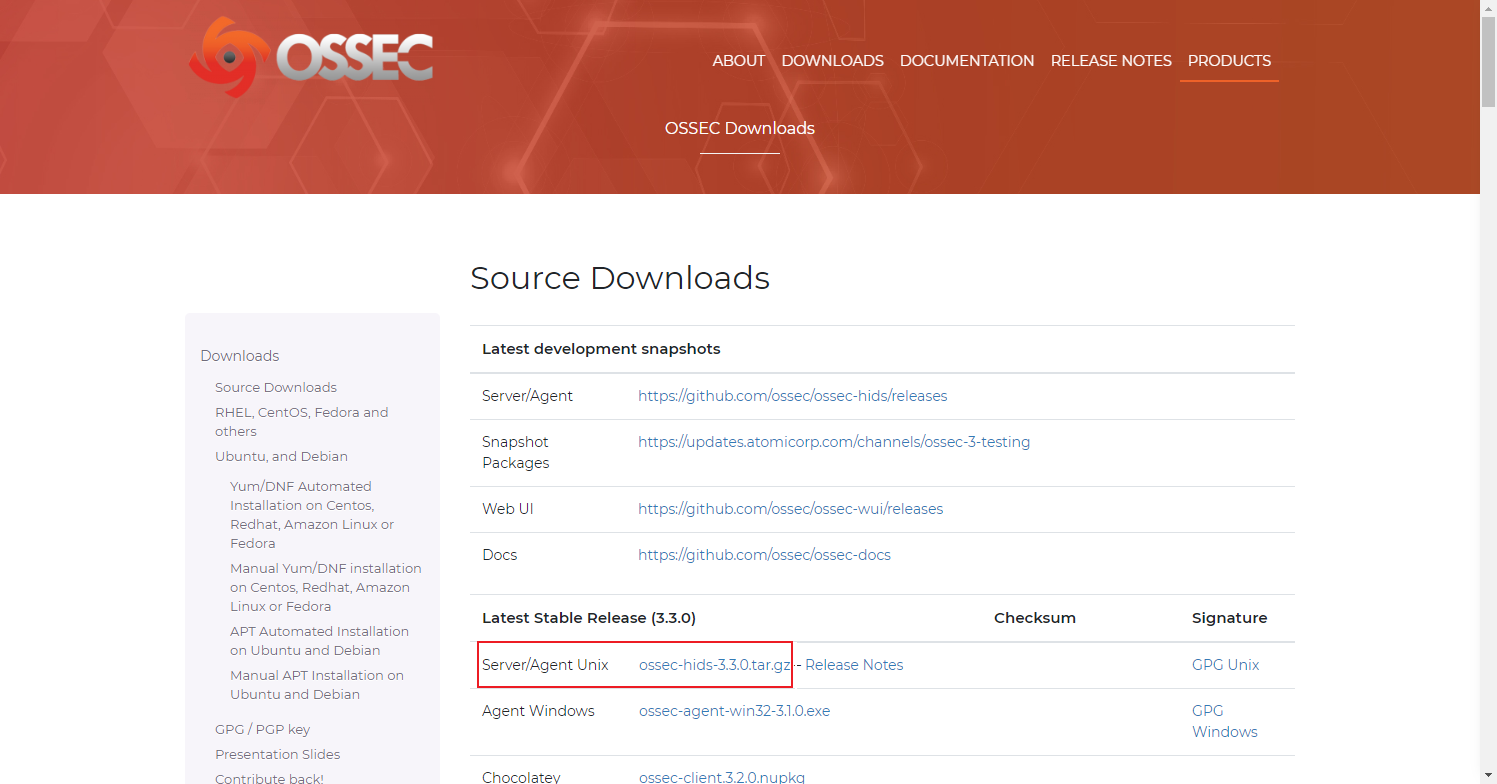This screenshot has width=1497, height=784.
Task: Open GPG / PGP key sidebar link
Action: (263, 729)
